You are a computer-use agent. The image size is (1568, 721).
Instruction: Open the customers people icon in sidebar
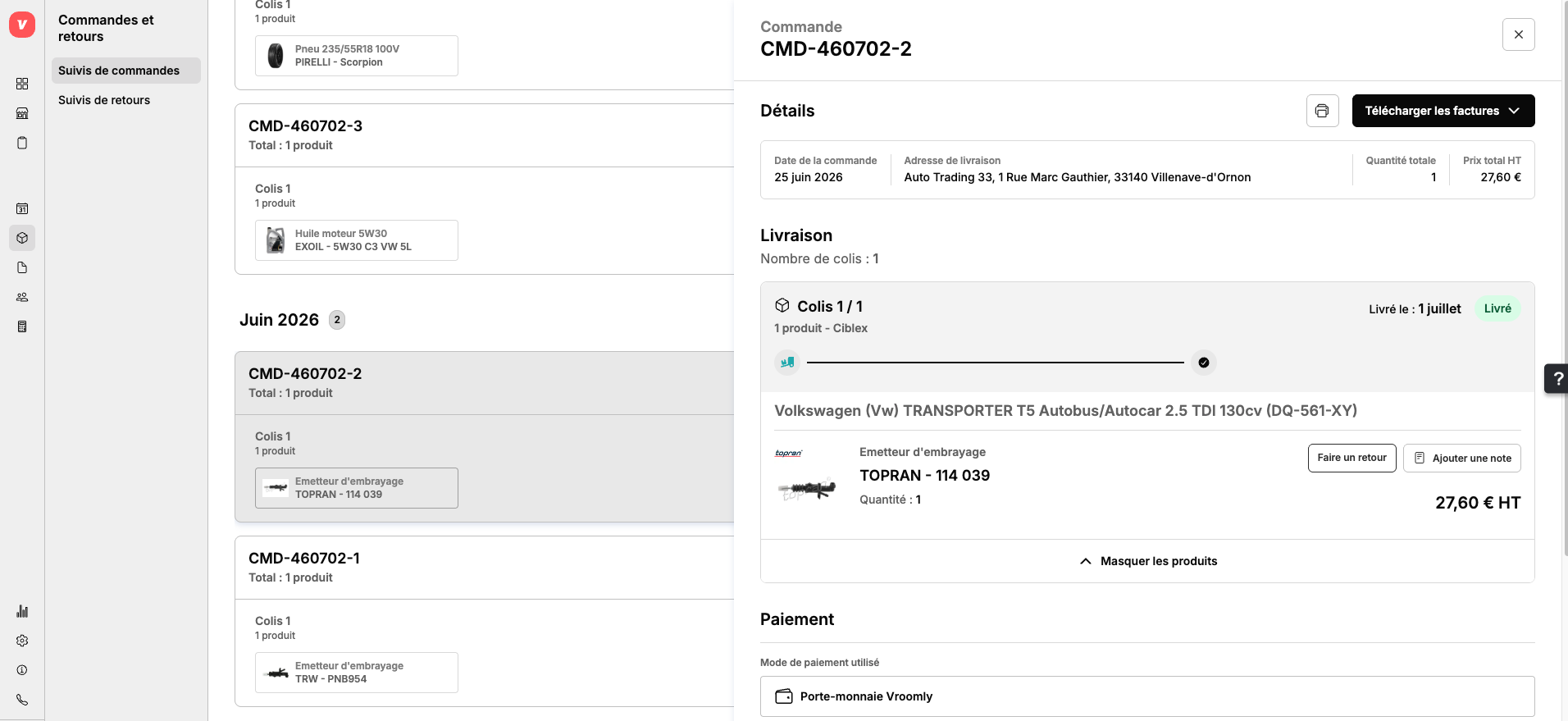coord(22,297)
